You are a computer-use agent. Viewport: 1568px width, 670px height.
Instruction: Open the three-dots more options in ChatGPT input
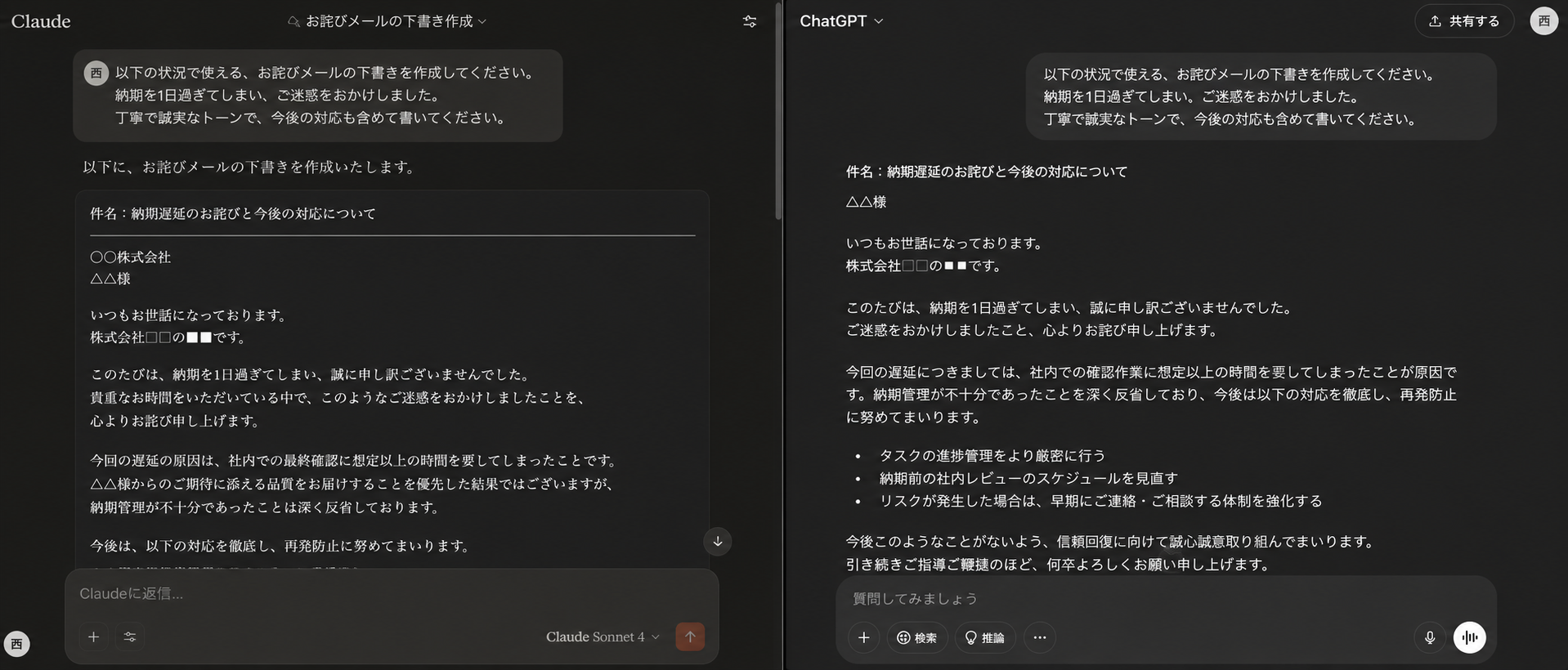[x=1039, y=637]
